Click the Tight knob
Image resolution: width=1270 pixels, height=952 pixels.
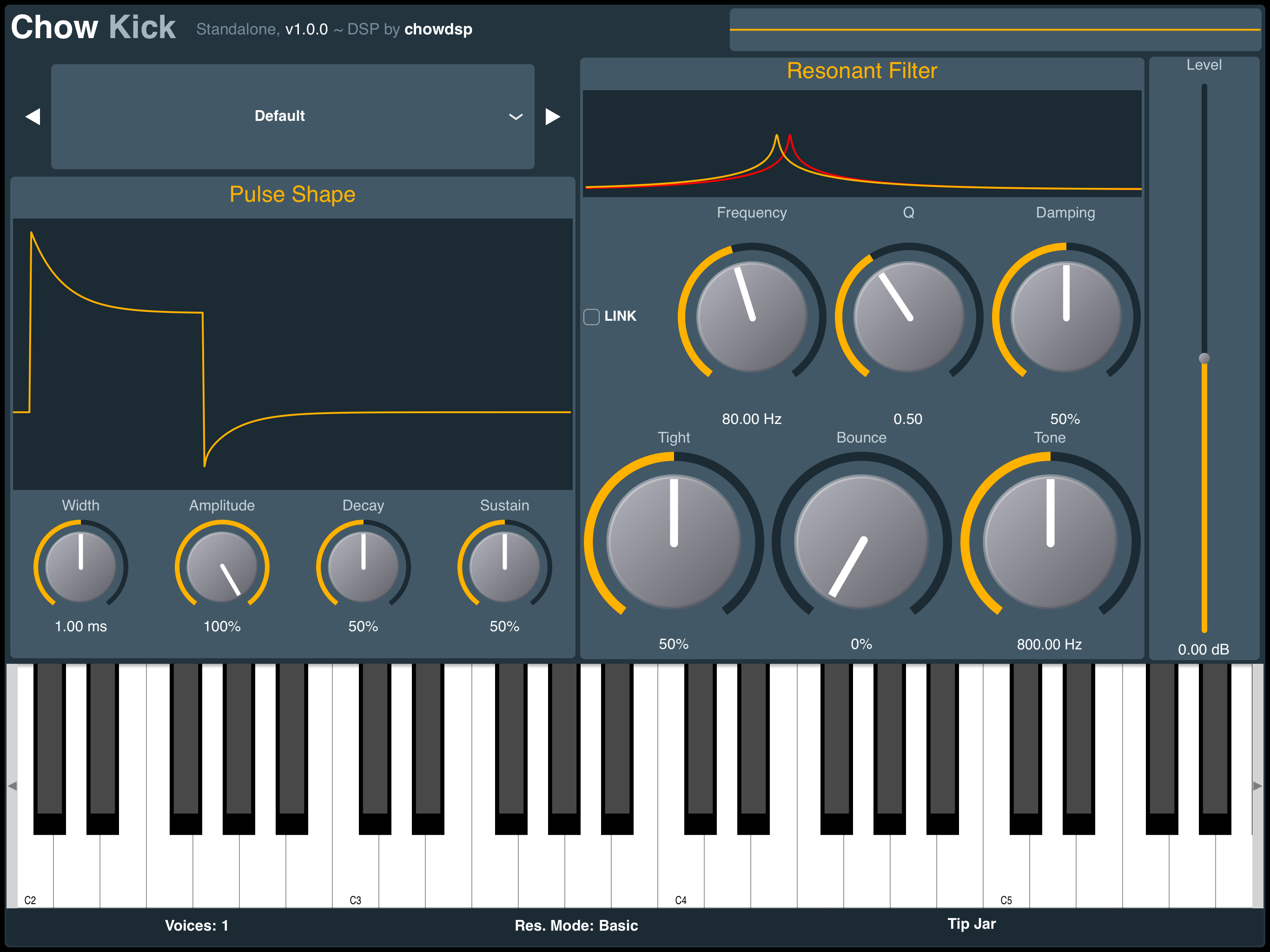coord(674,542)
